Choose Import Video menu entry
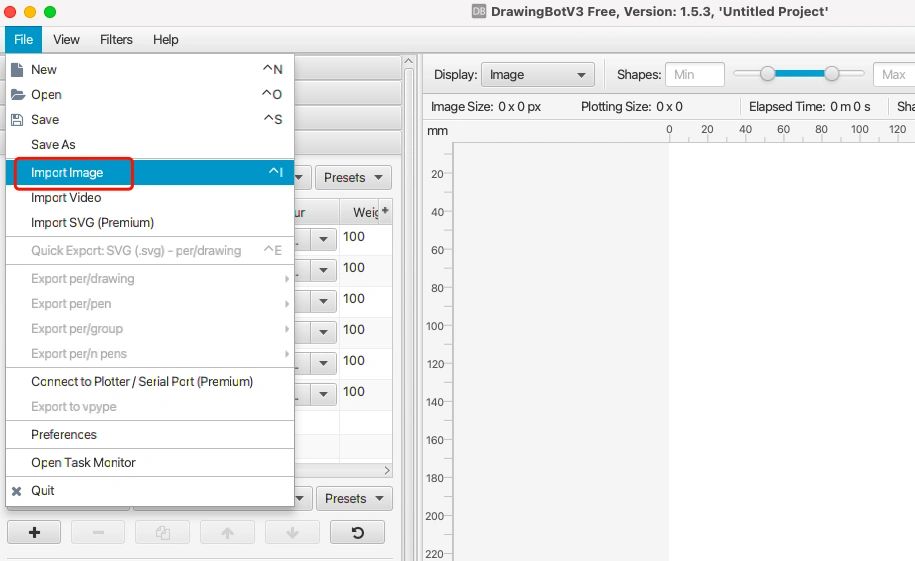Screen dimensions: 915x561 (66, 198)
